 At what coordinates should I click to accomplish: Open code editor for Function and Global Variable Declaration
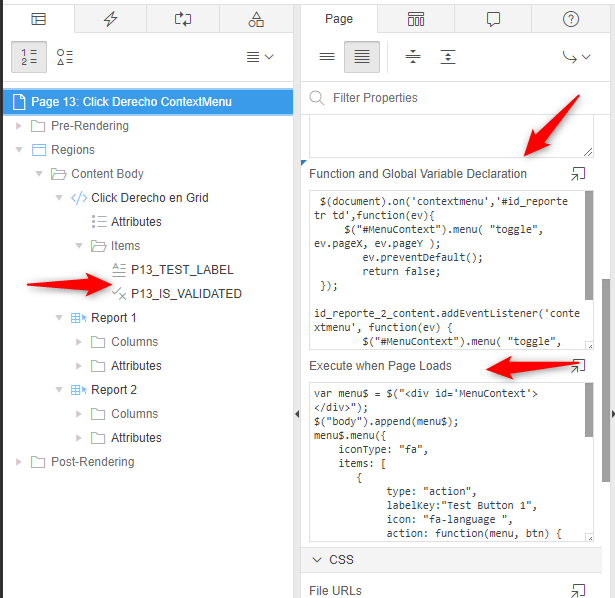pyautogui.click(x=577, y=174)
